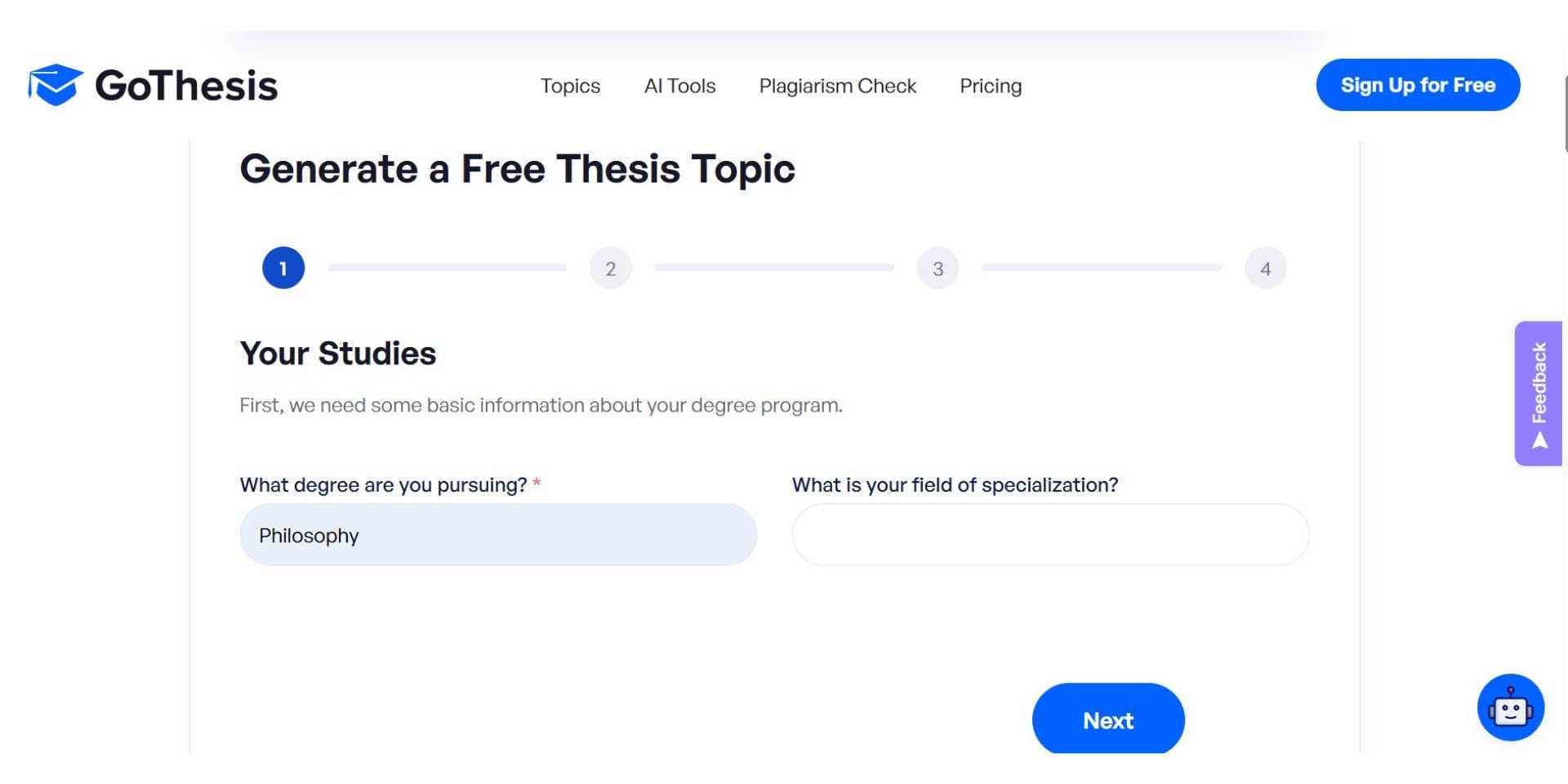Open the chatbot assistant robot icon
The image size is (1568, 784).
click(1510, 706)
